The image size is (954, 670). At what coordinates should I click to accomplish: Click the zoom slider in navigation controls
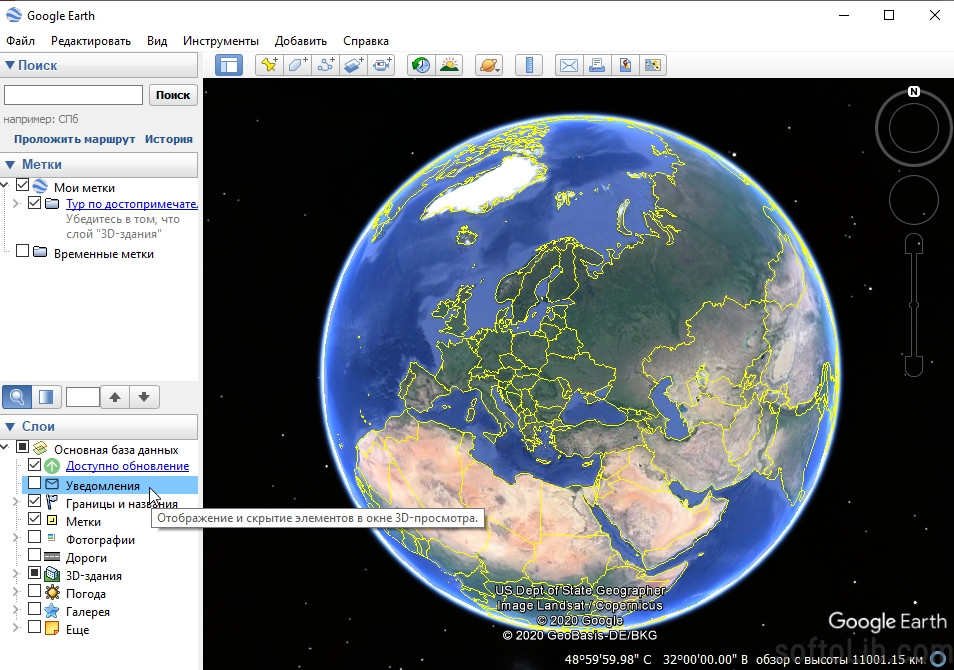click(914, 305)
